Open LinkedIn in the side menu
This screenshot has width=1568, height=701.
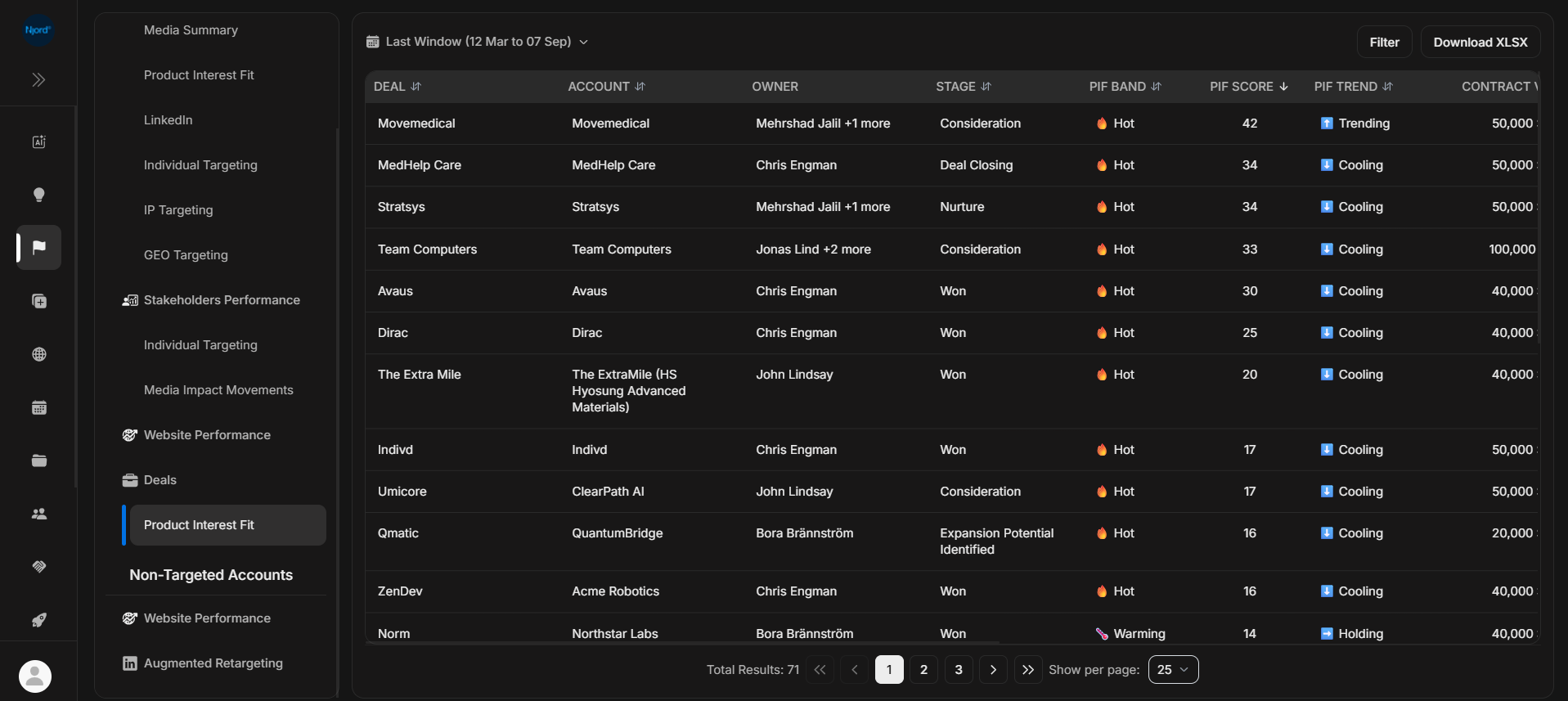(168, 120)
